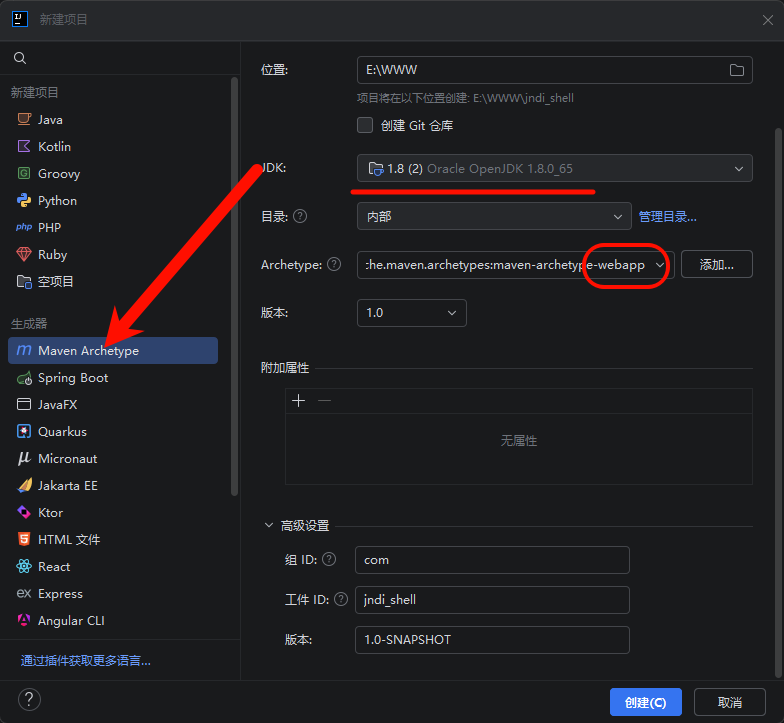Select the 空项目 empty project icon
The width and height of the screenshot is (784, 723).
tap(24, 281)
